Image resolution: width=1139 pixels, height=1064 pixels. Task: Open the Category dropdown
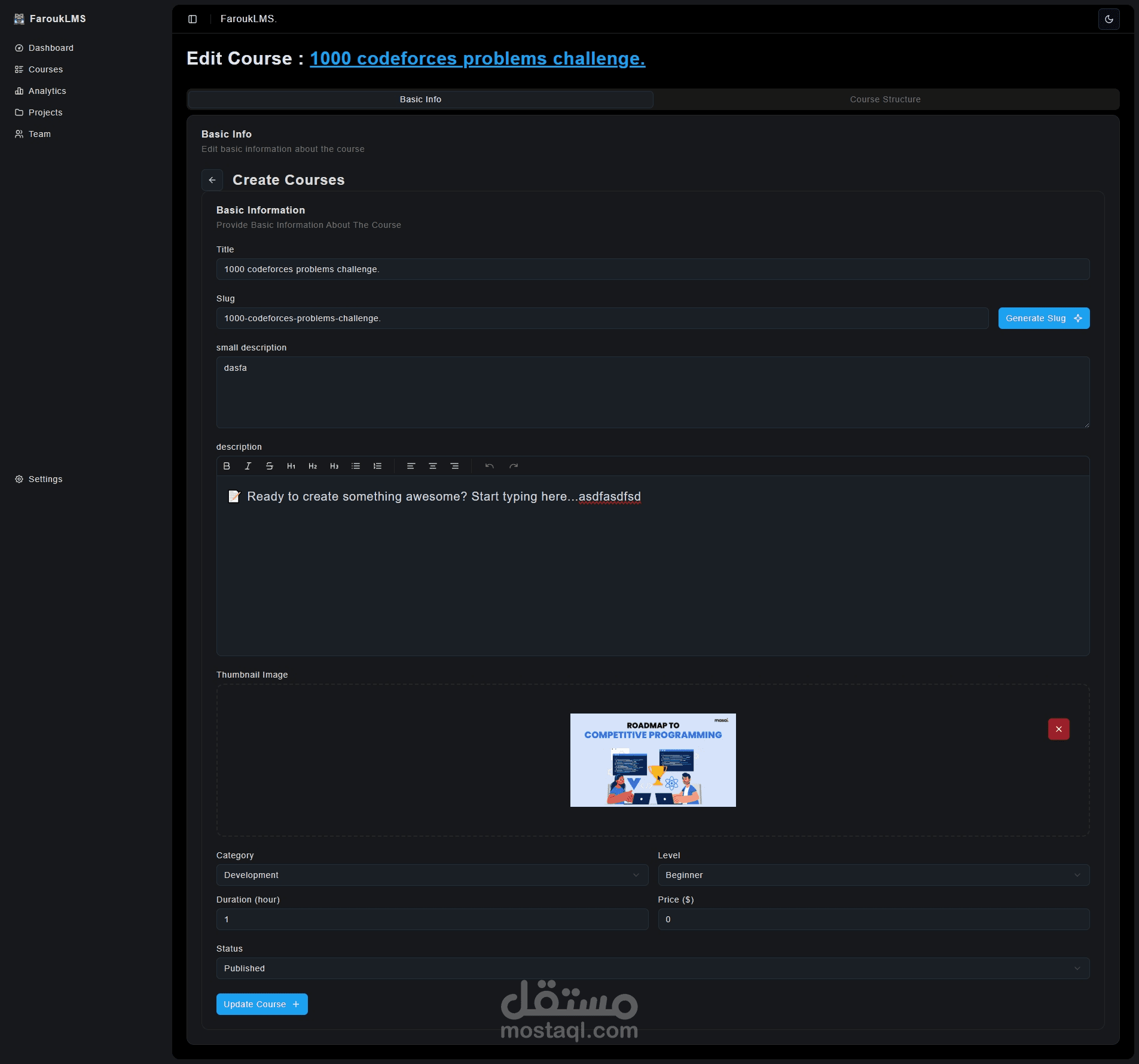432,875
